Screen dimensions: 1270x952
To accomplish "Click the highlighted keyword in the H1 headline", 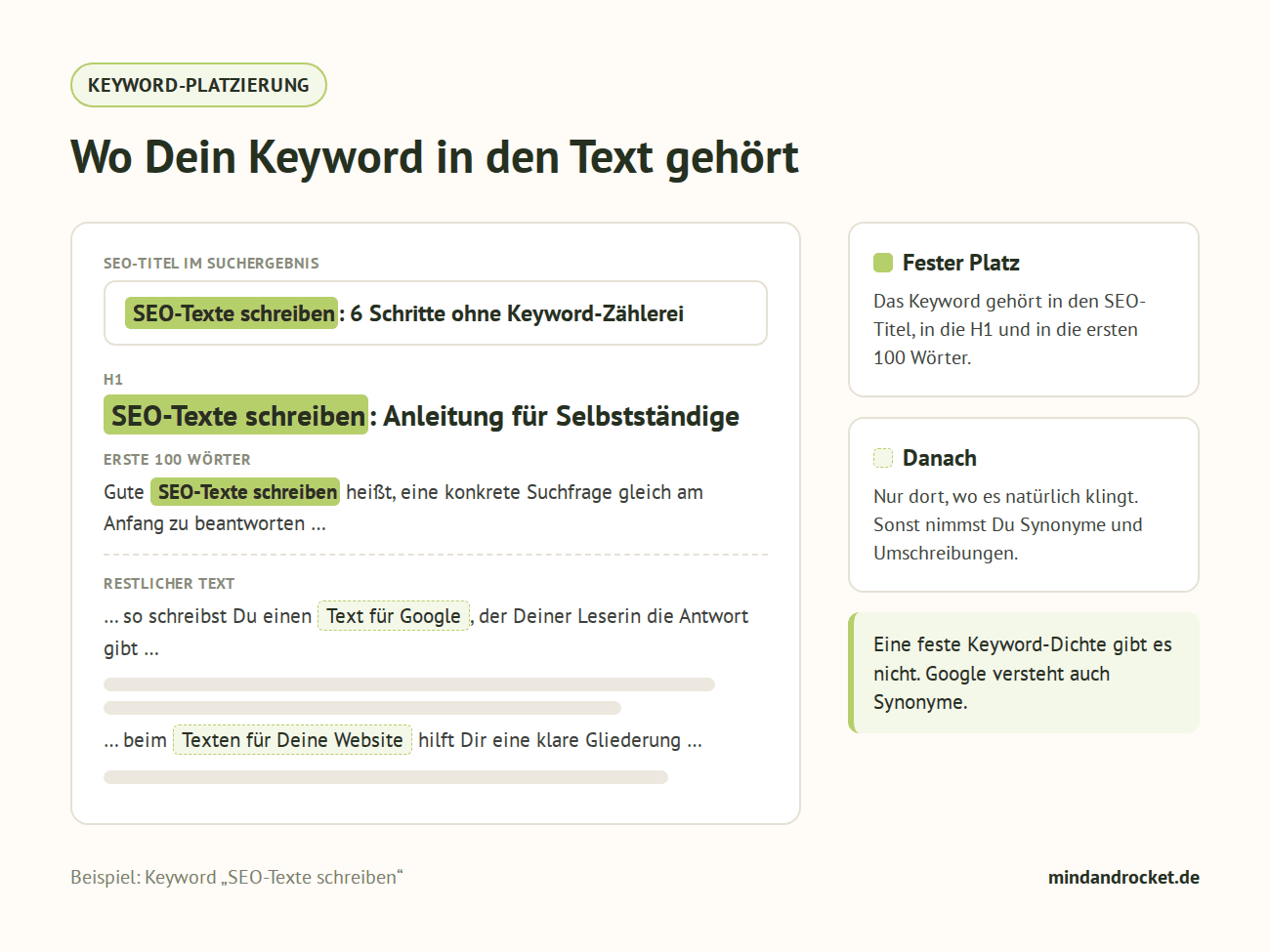I will (x=235, y=415).
